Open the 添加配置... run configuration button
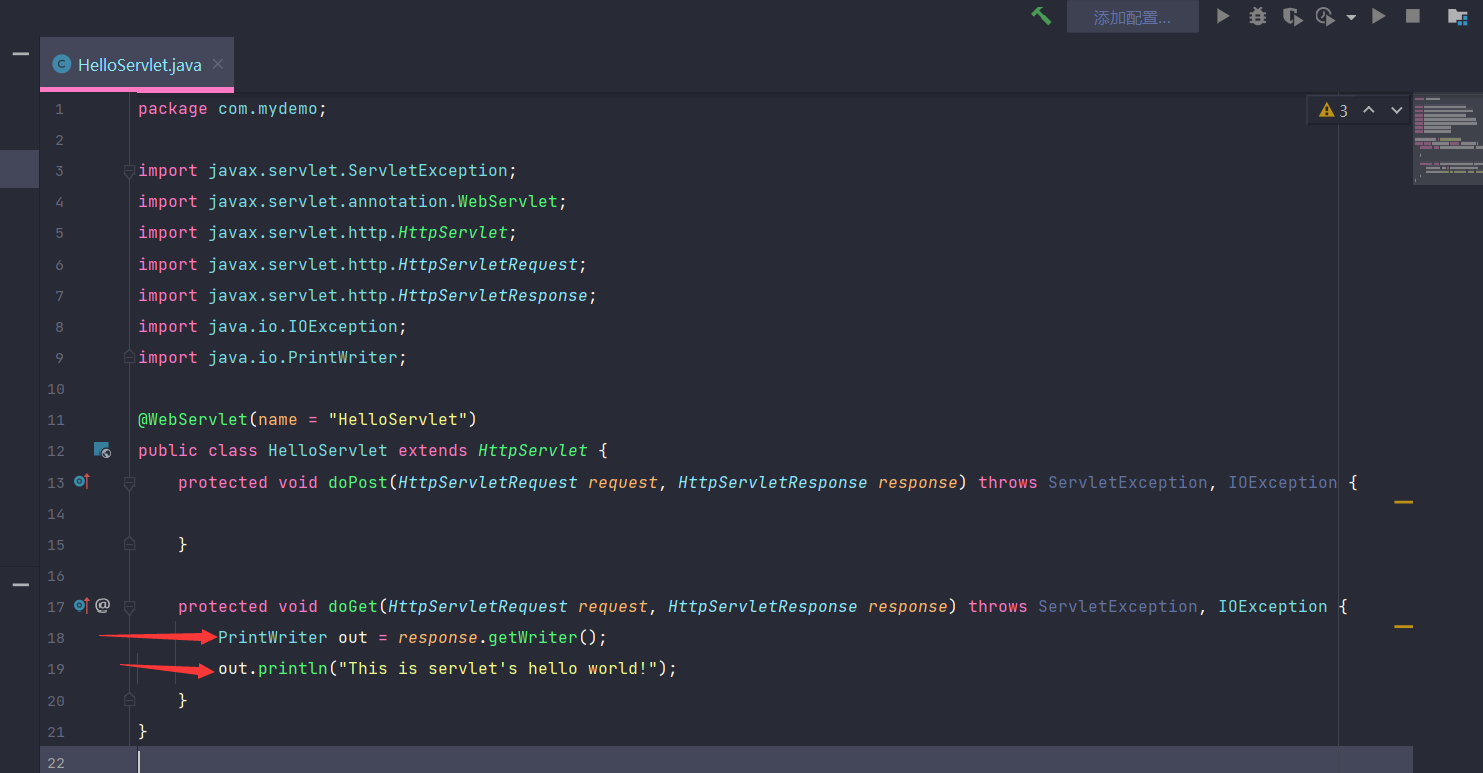 pyautogui.click(x=1133, y=17)
